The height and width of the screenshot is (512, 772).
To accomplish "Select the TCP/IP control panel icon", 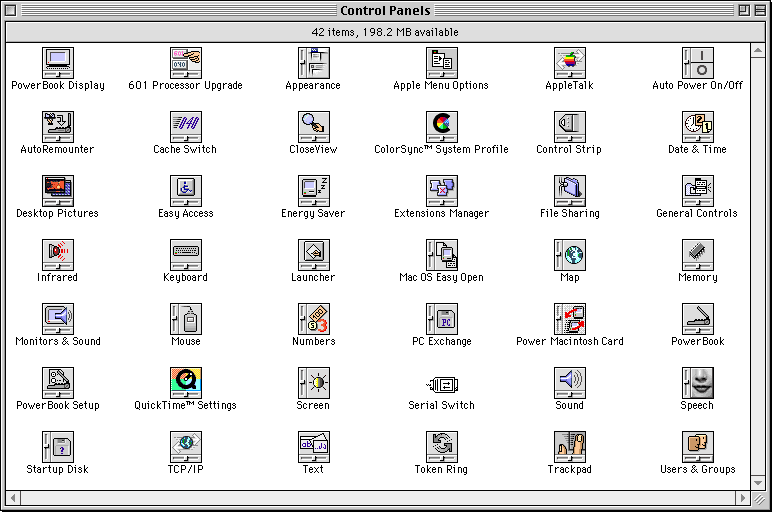I will 185,447.
